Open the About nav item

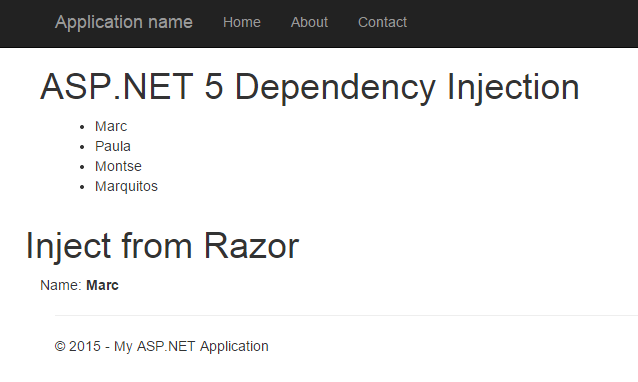[x=309, y=22]
